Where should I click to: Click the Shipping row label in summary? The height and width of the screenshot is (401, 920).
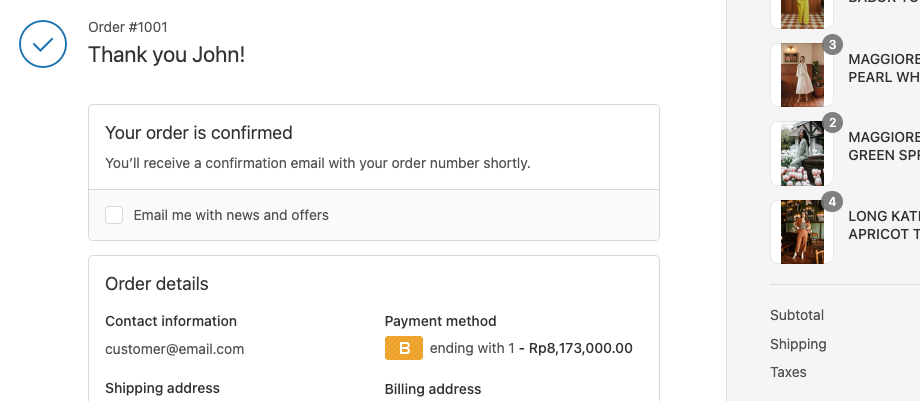click(798, 344)
